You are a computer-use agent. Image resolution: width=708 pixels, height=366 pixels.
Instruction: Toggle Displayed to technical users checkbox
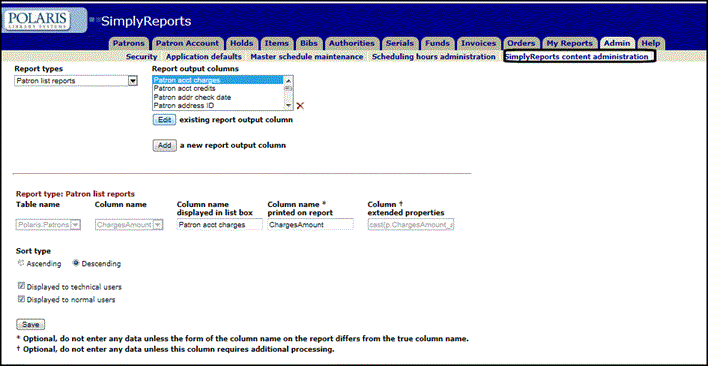[x=21, y=287]
